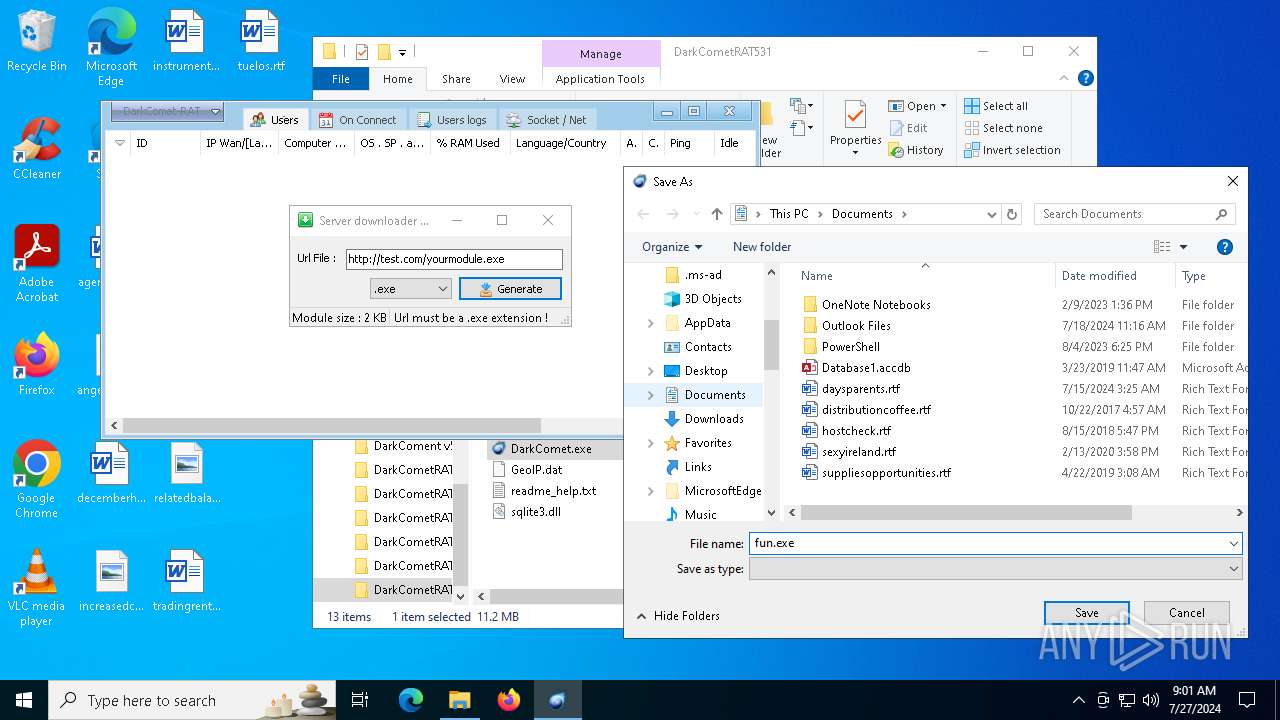Click the File name input field

(988, 543)
